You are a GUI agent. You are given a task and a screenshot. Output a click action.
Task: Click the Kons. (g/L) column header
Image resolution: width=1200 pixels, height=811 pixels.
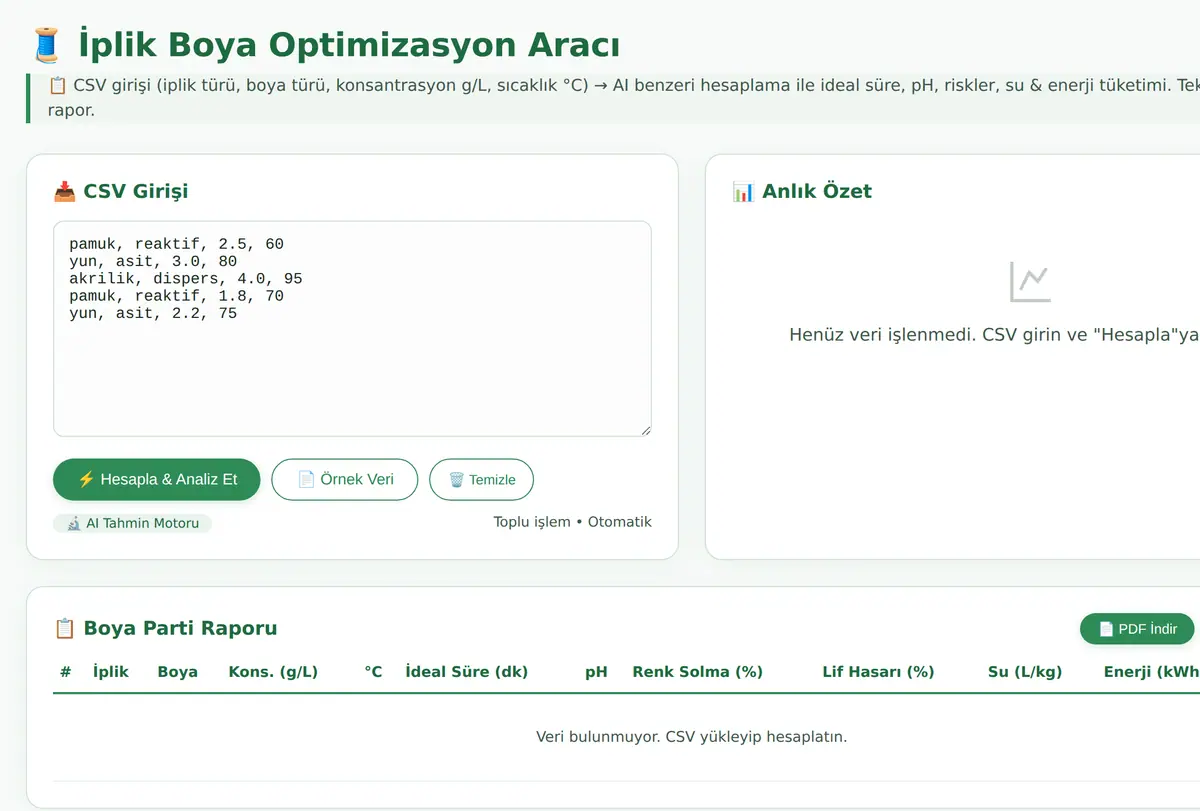(x=273, y=671)
